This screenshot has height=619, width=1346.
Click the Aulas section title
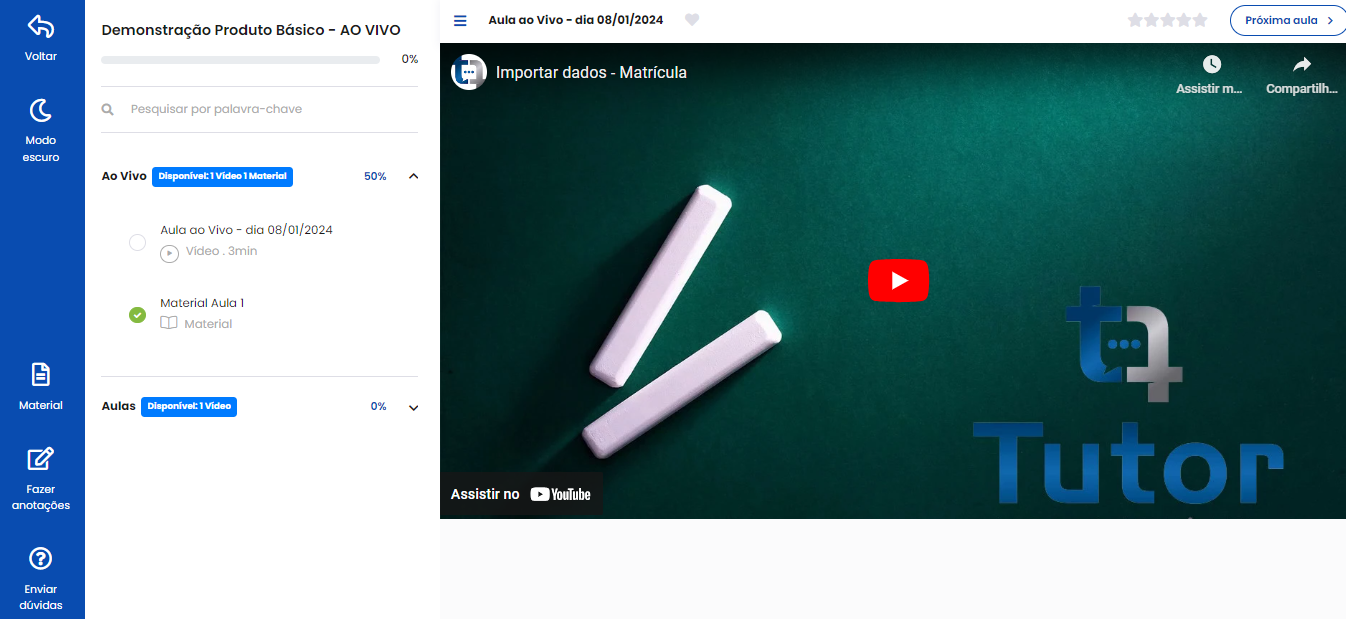click(118, 407)
